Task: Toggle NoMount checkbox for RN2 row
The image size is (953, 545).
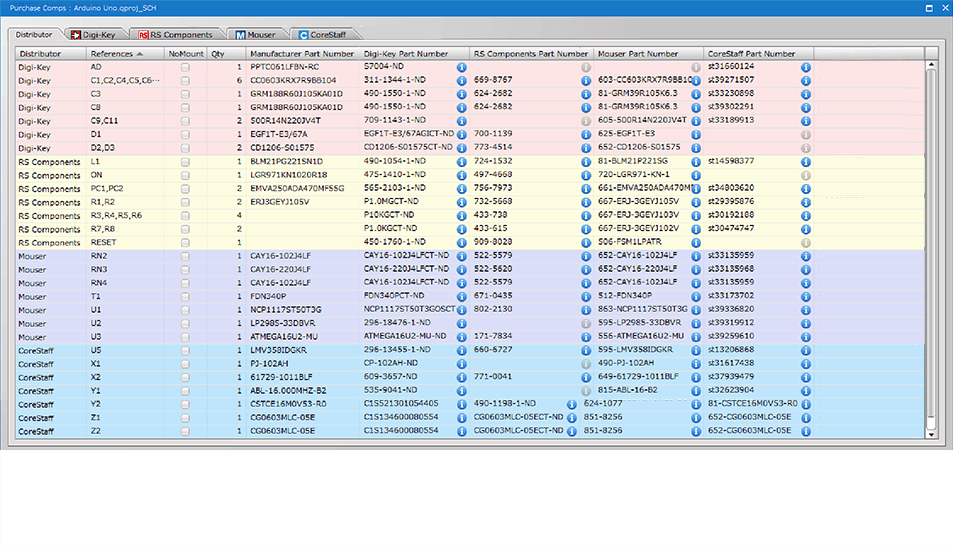Action: point(185,256)
